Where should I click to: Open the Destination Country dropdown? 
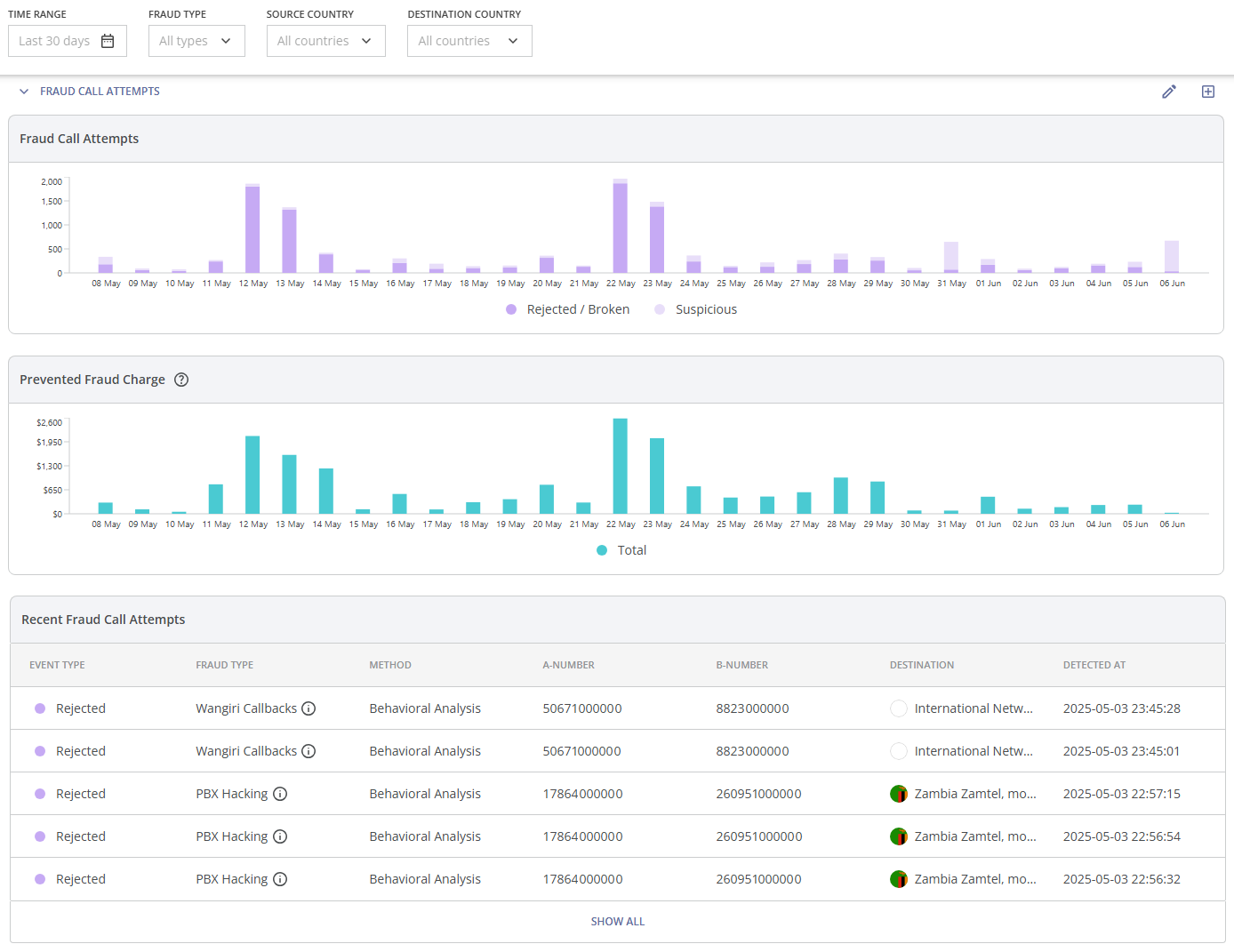(469, 41)
